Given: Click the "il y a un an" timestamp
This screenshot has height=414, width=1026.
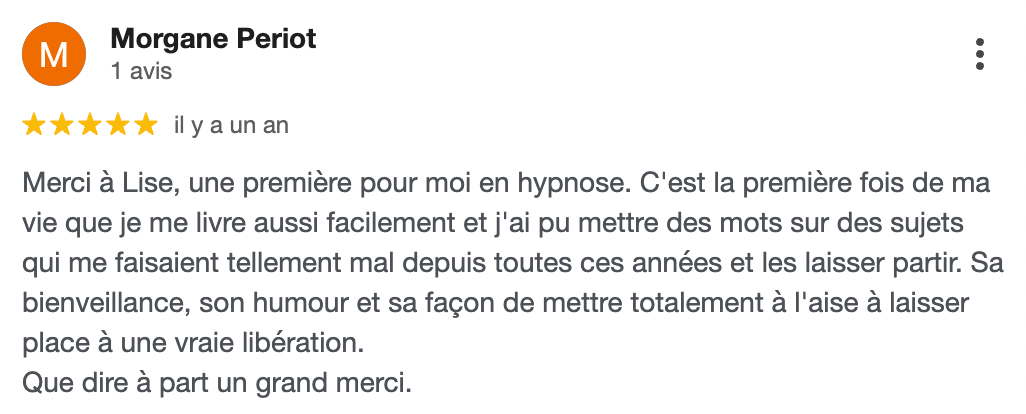Looking at the screenshot, I should pos(231,125).
